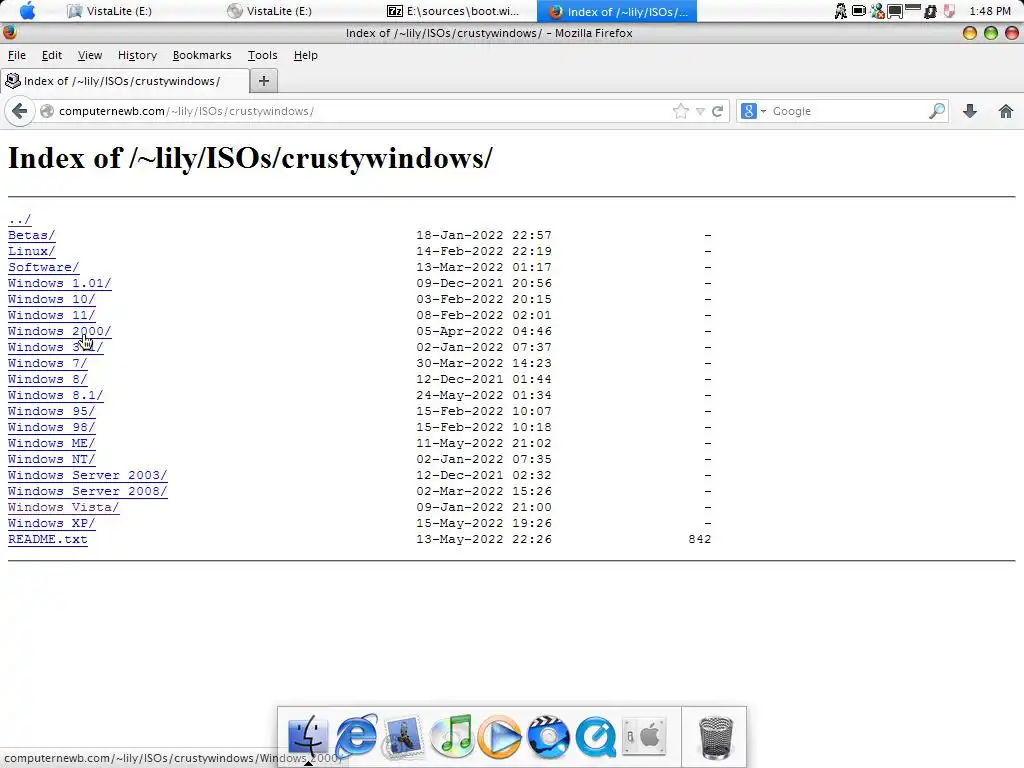1024x768 pixels.
Task: Open the Windows Vista/ folder link
Action: (63, 507)
